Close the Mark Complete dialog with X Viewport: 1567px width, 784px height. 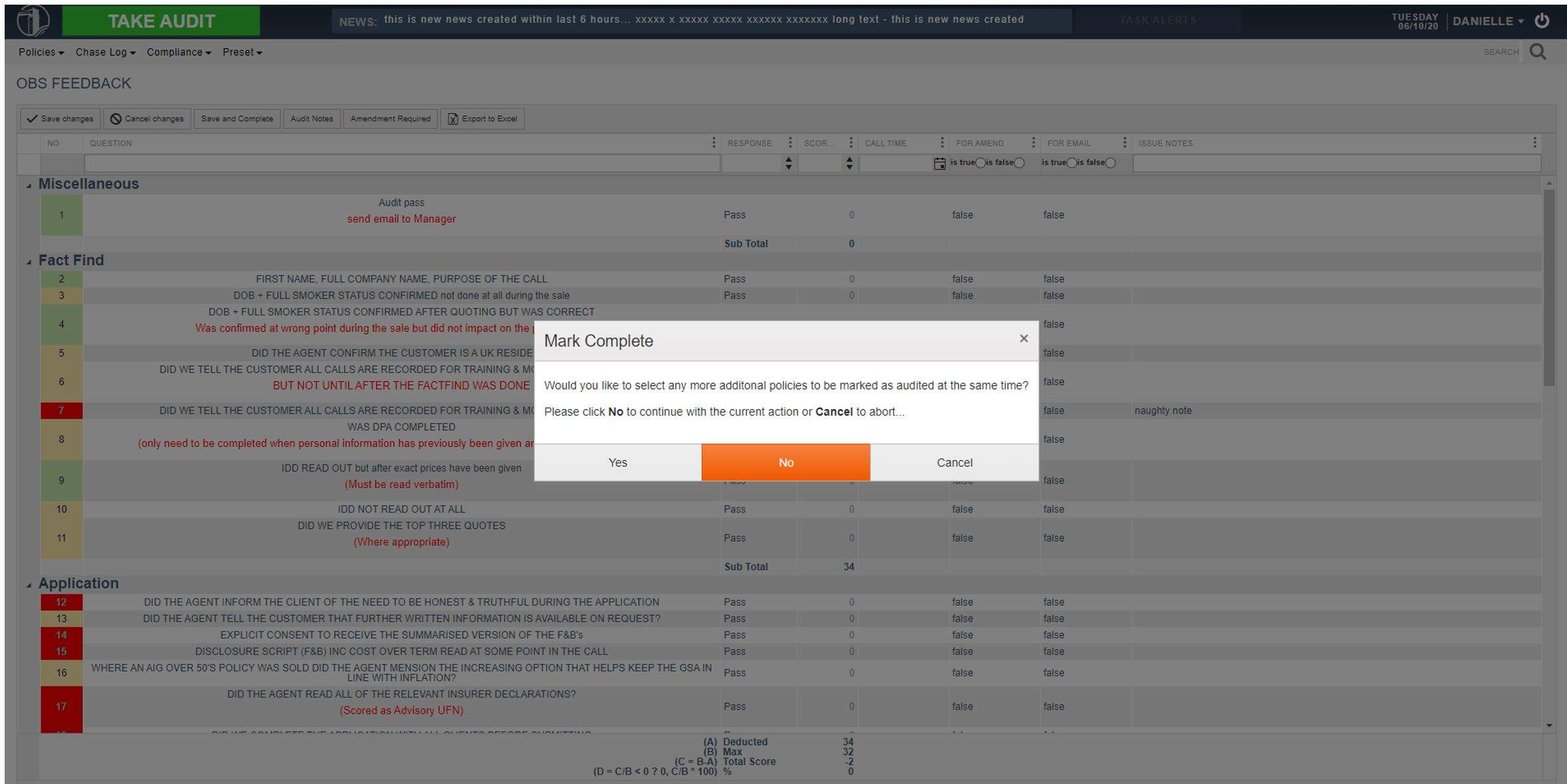[1023, 339]
